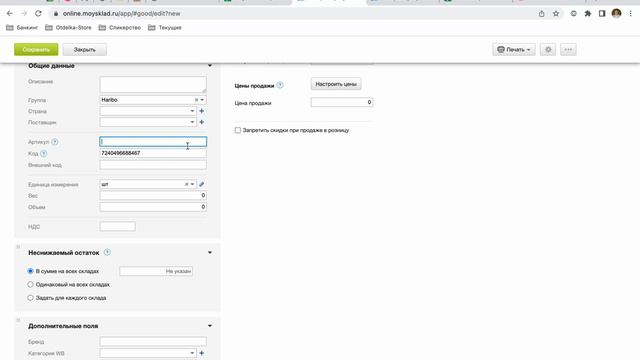This screenshot has height=360, width=640.
Task: Add a new country with plus icon
Action: (202, 111)
